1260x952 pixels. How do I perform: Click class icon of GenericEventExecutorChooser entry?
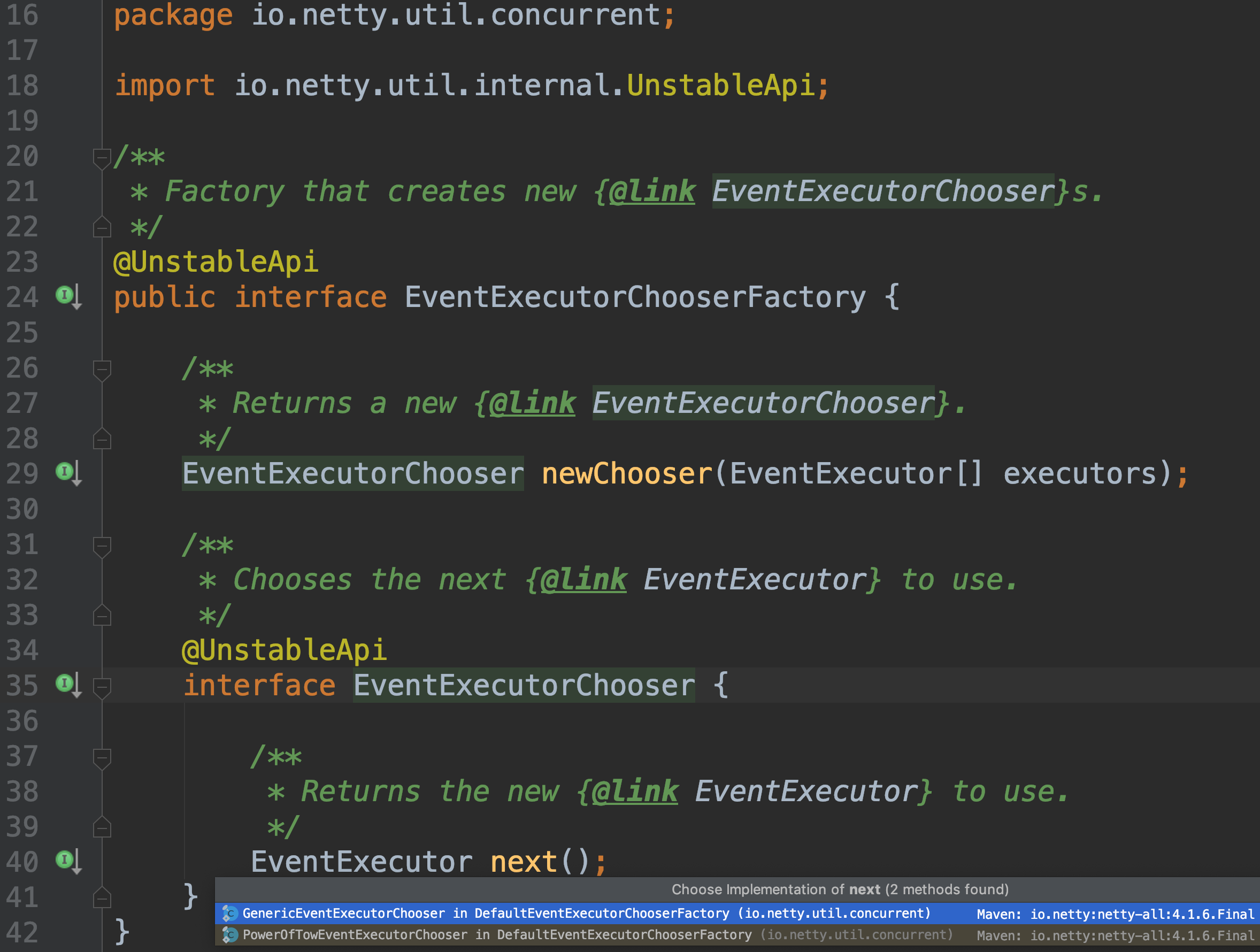coord(230,914)
